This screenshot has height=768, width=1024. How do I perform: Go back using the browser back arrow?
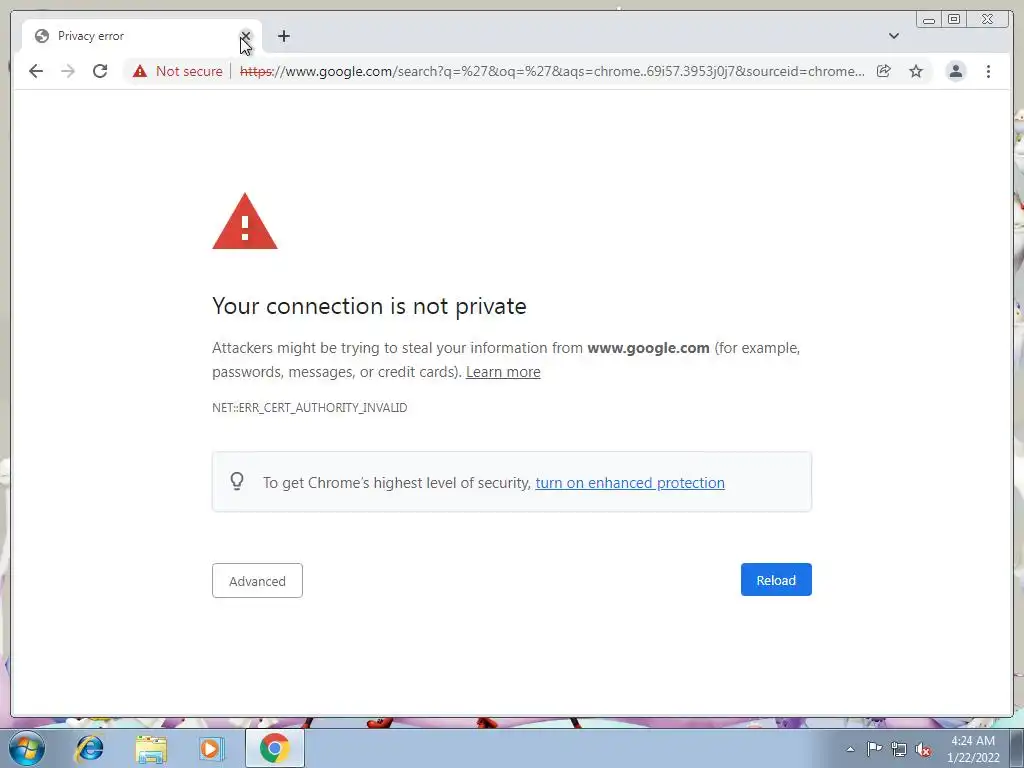point(36,71)
